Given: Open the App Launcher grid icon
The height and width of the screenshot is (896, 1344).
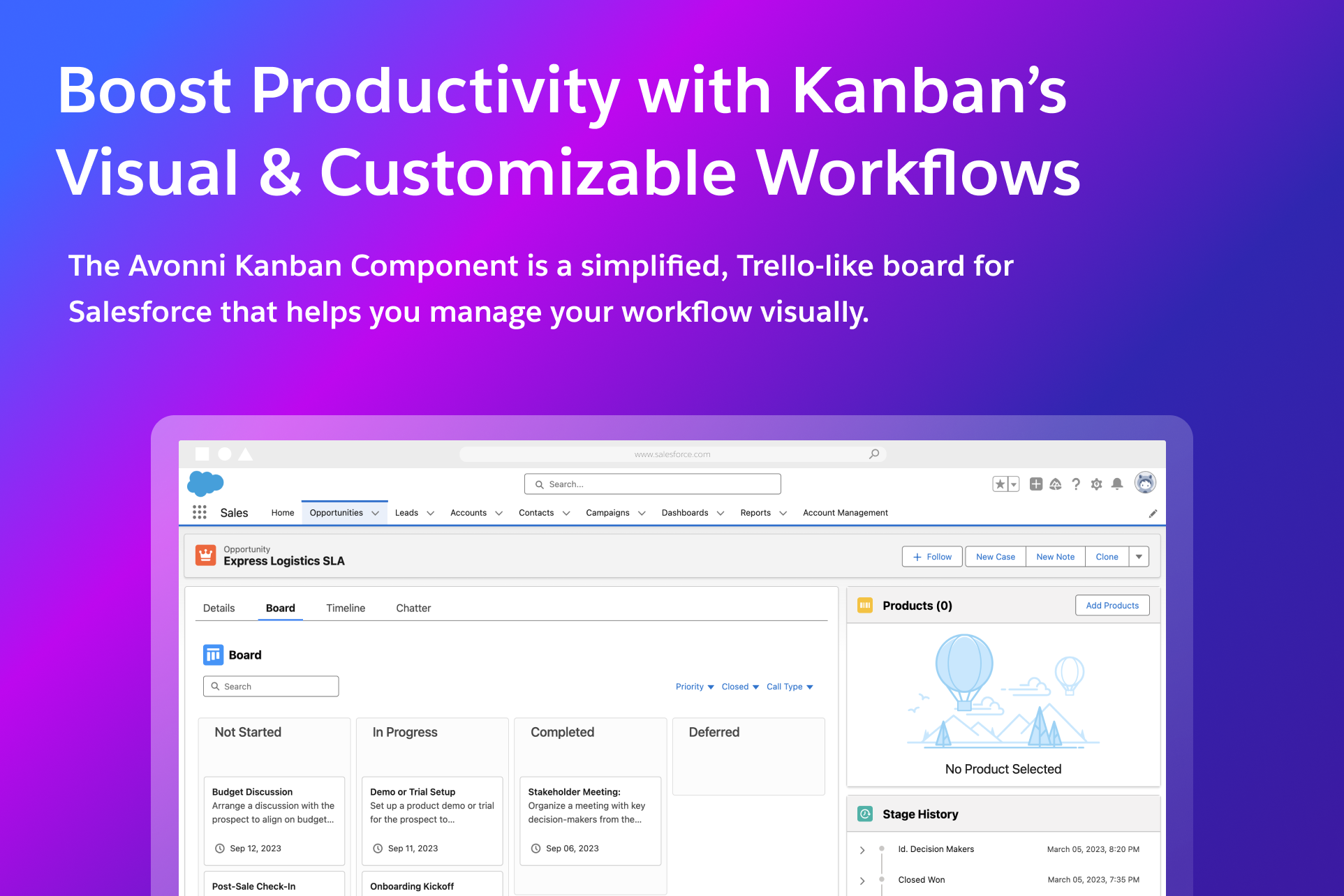Looking at the screenshot, I should click(200, 512).
